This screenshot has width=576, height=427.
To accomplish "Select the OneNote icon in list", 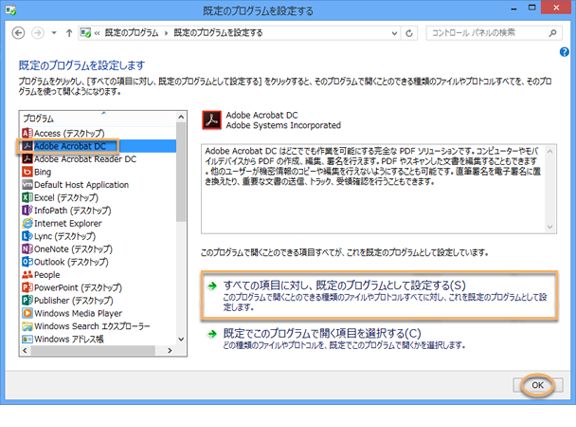I will click(x=27, y=249).
